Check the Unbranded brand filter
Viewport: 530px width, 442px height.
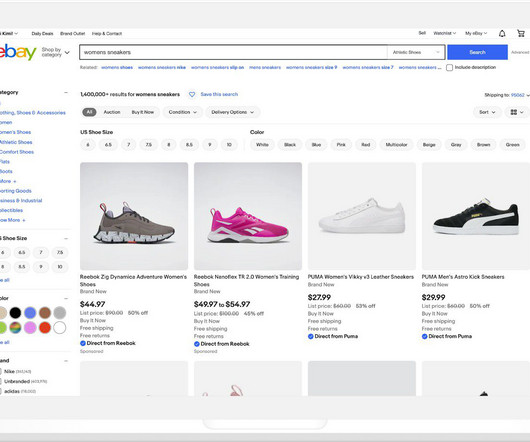(x=1, y=381)
